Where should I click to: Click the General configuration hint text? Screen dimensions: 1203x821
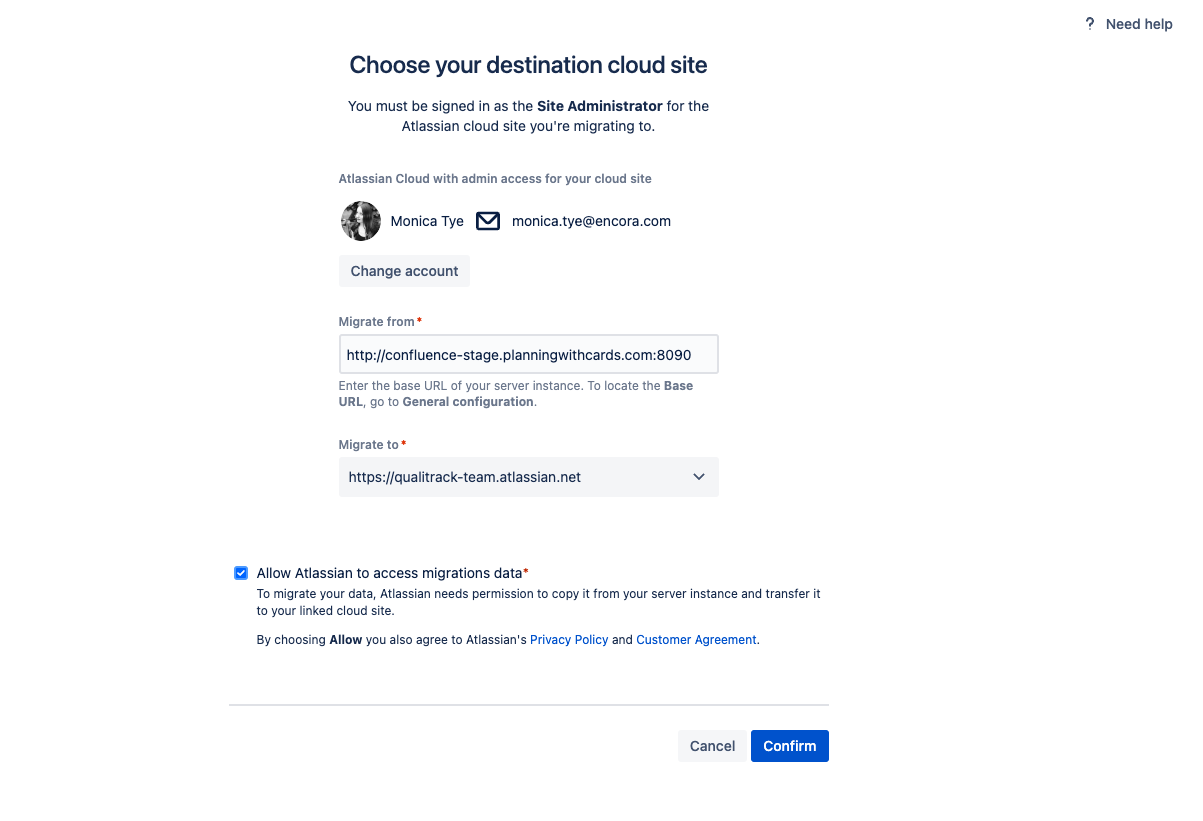468,401
